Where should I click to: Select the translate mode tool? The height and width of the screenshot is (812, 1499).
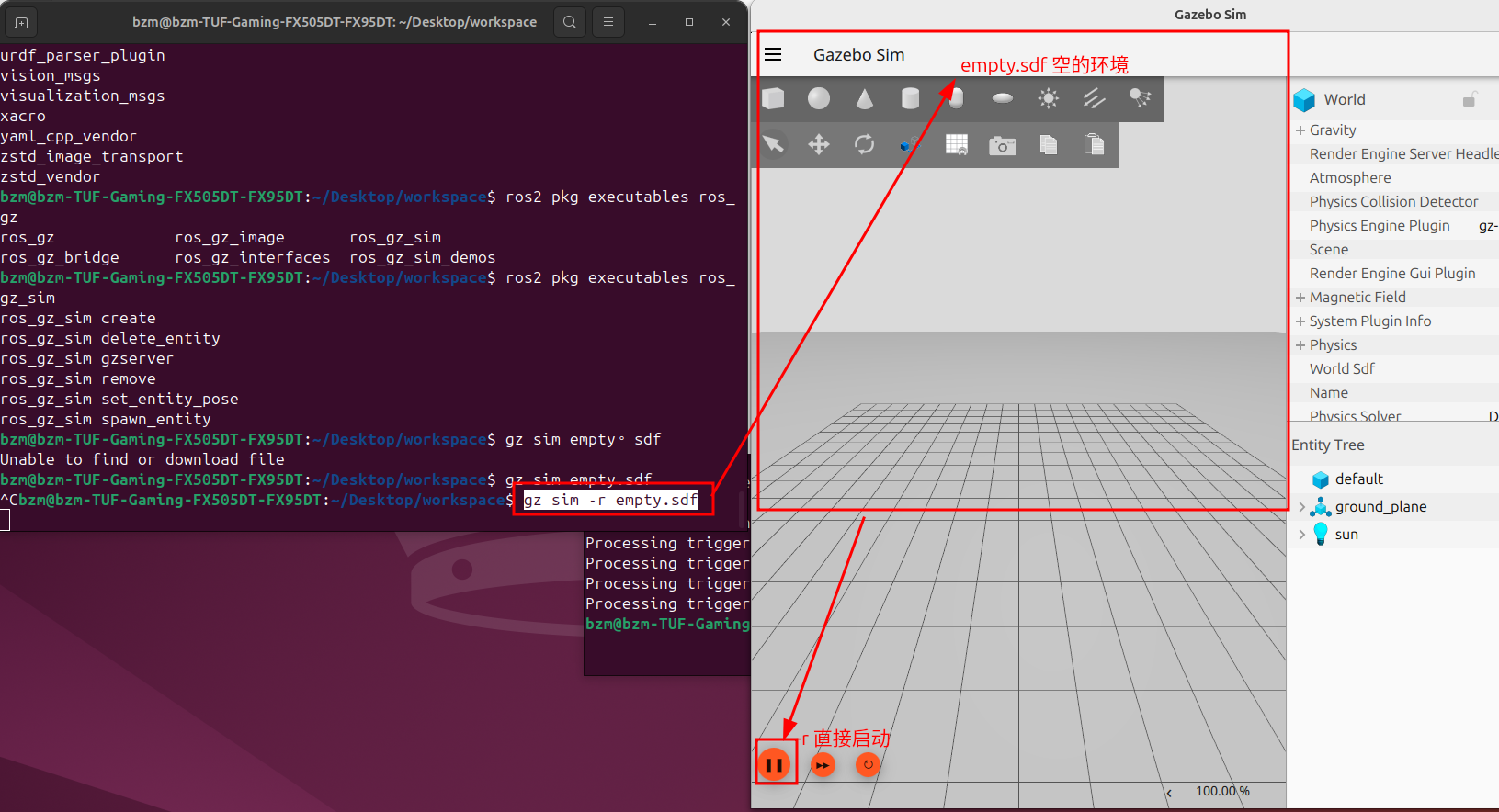[x=819, y=144]
